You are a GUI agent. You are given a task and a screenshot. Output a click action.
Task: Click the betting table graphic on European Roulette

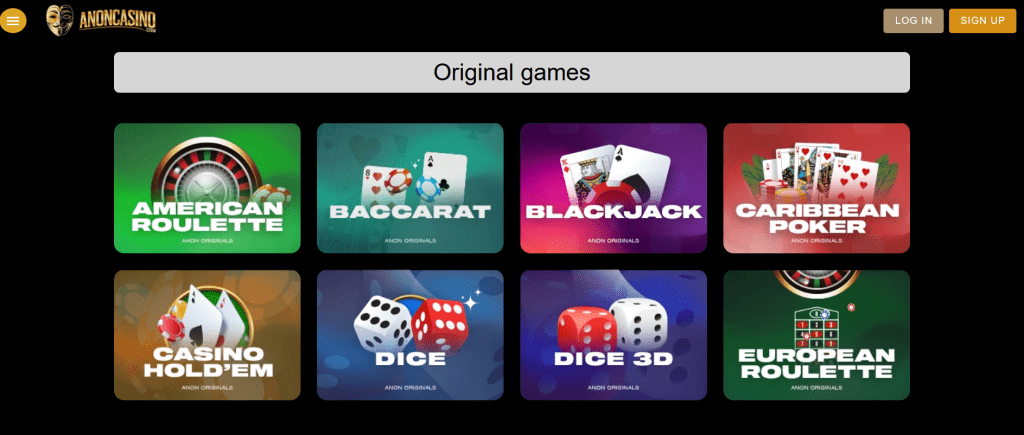pyautogui.click(x=816, y=328)
